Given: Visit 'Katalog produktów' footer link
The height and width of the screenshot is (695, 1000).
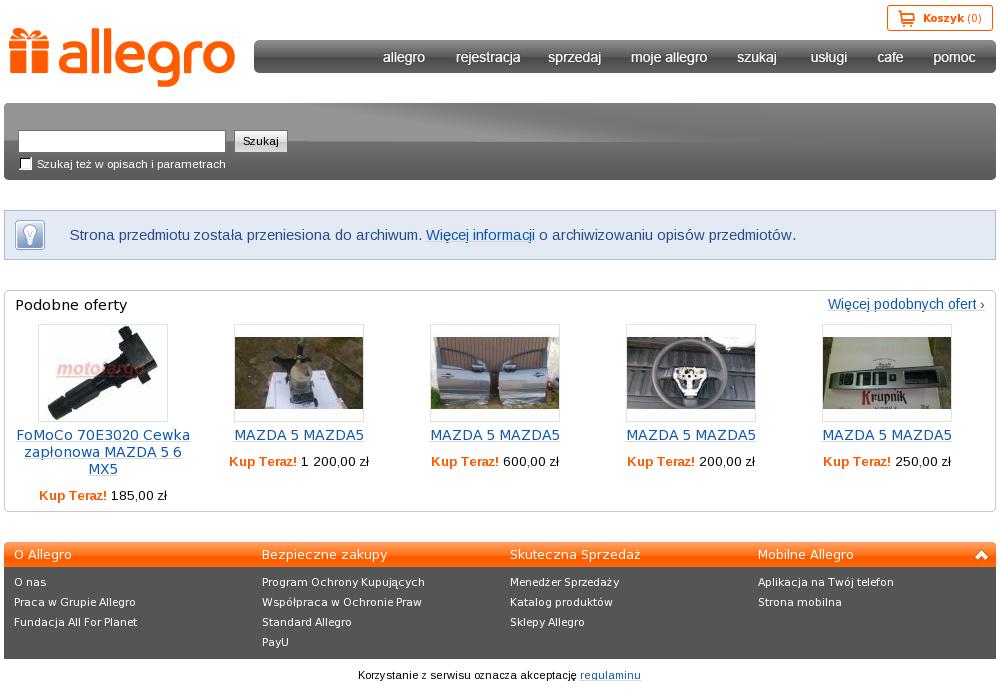Looking at the screenshot, I should (x=561, y=602).
